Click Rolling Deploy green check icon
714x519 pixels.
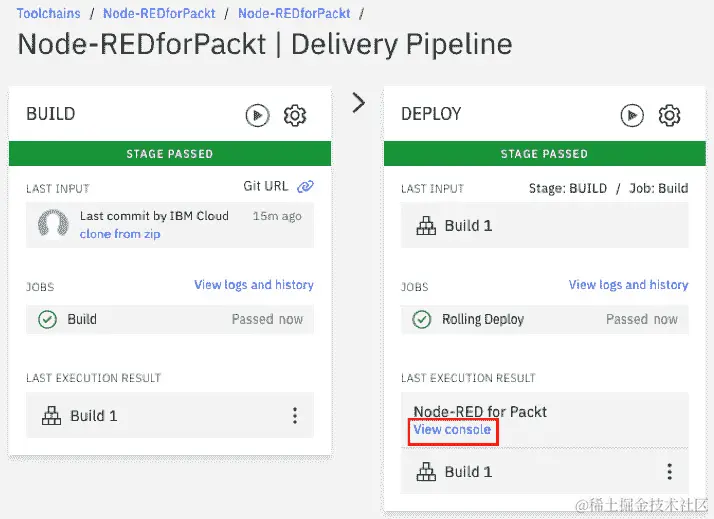coord(422,320)
